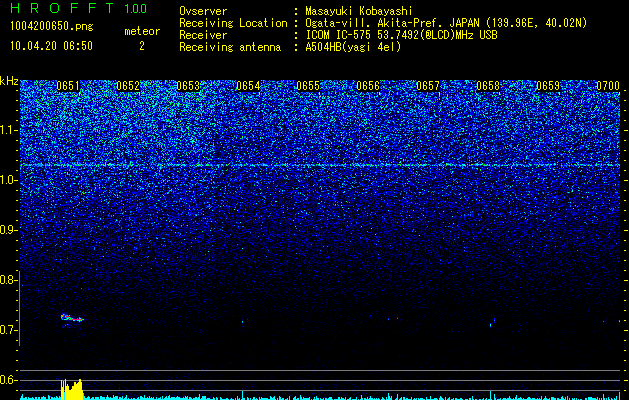This screenshot has width=629, height=400.
Task: Click the HROFFT 1.0.0 title text
Action: (x=79, y=8)
